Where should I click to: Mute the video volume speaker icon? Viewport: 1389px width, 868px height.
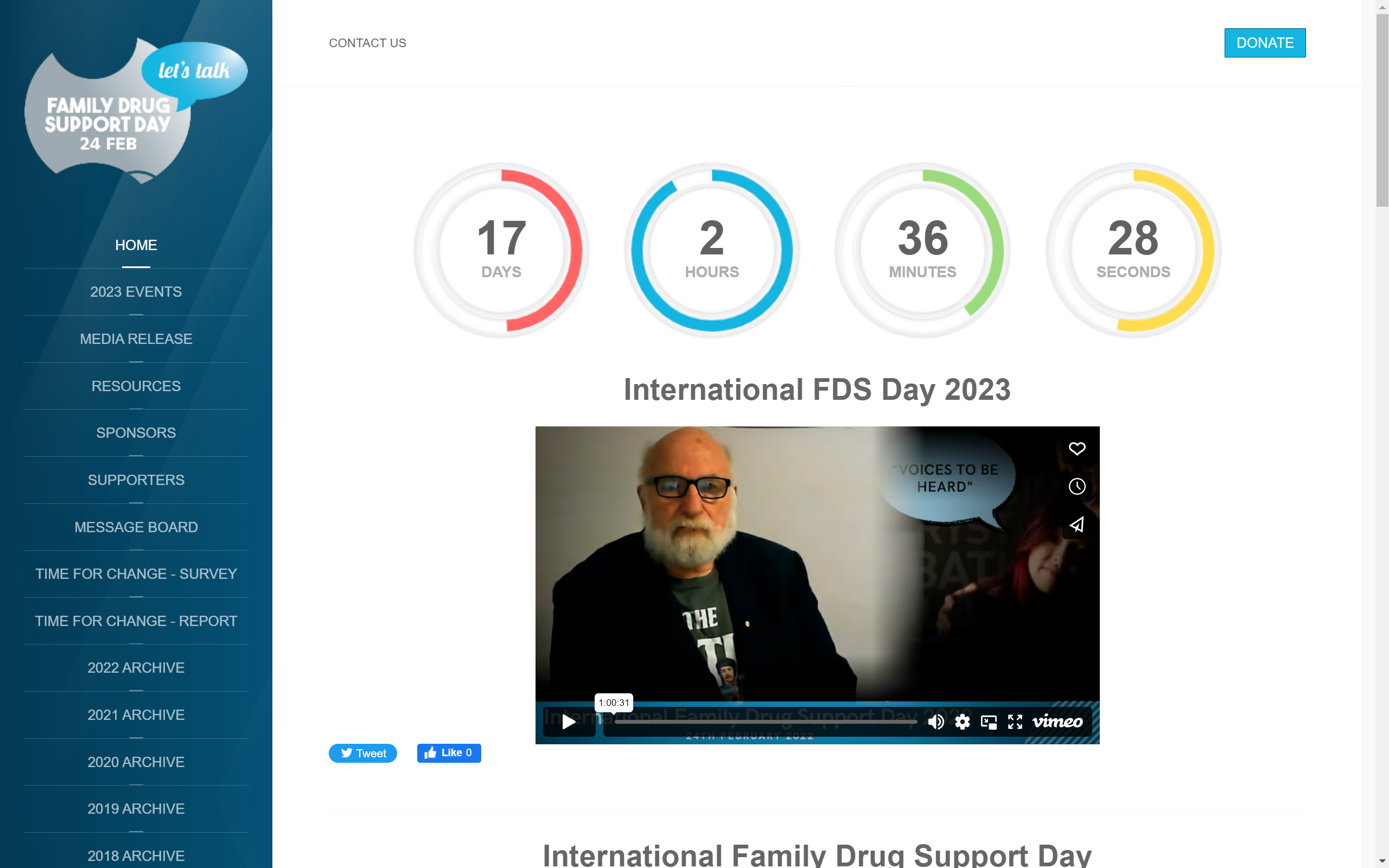tap(935, 722)
